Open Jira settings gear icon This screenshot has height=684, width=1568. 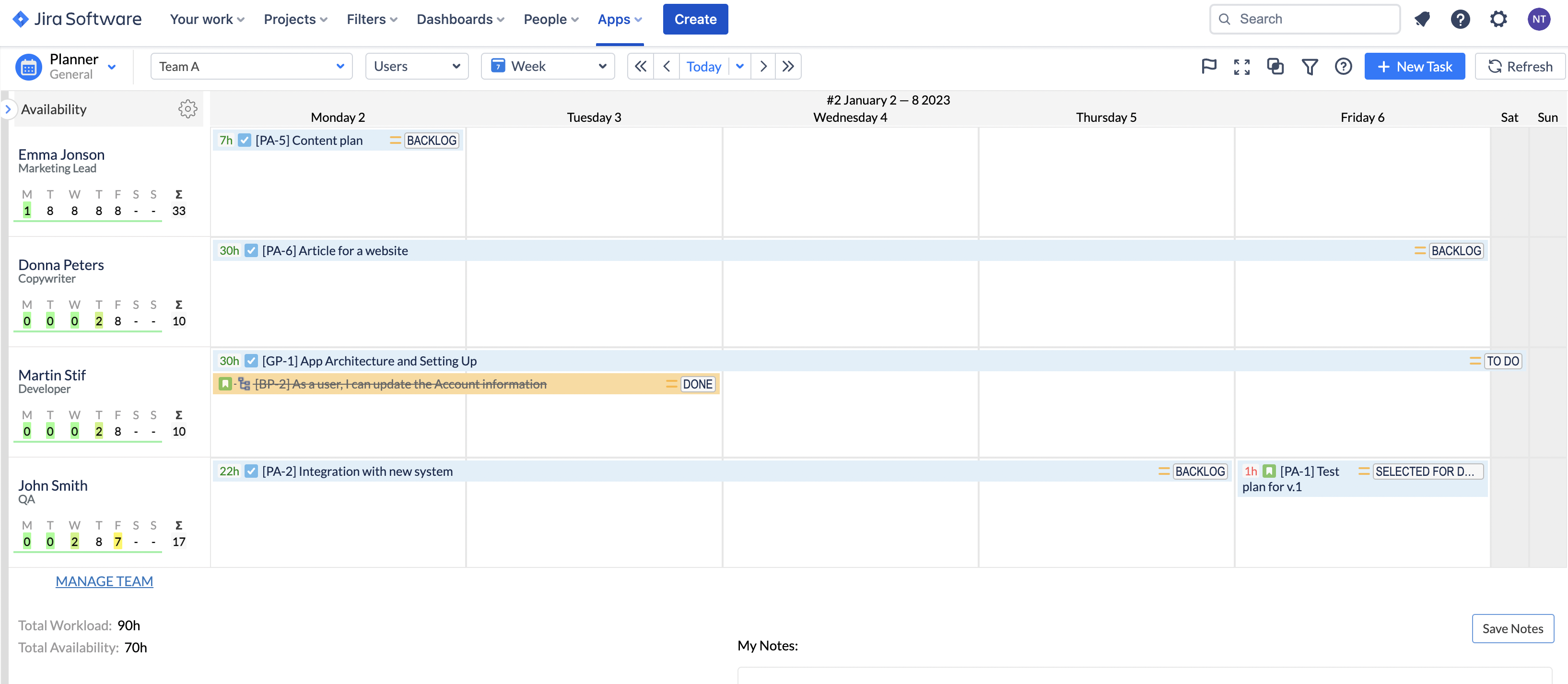pos(1498,19)
